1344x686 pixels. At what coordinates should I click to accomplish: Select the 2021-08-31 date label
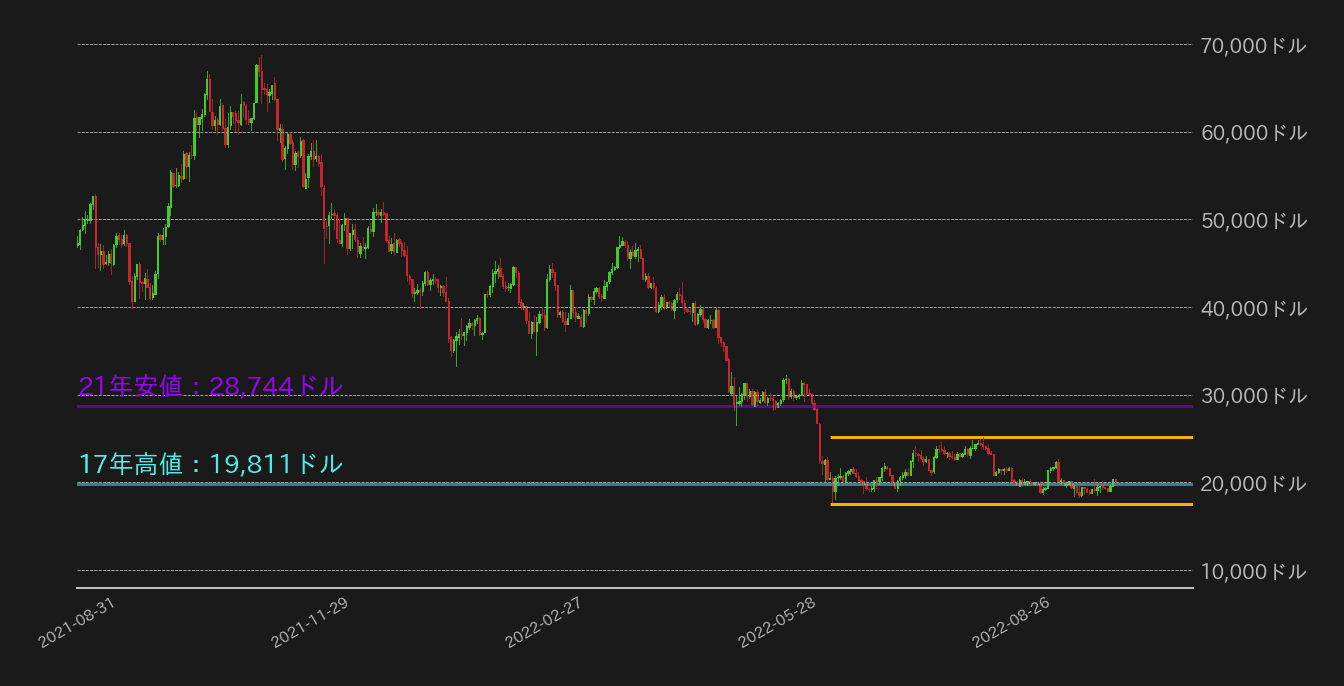point(76,621)
